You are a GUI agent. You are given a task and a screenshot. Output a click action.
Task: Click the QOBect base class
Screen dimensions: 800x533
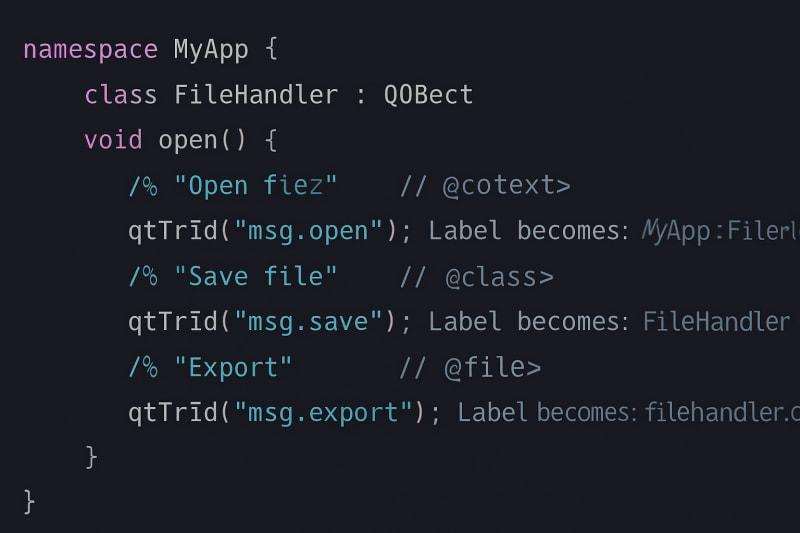[428, 95]
